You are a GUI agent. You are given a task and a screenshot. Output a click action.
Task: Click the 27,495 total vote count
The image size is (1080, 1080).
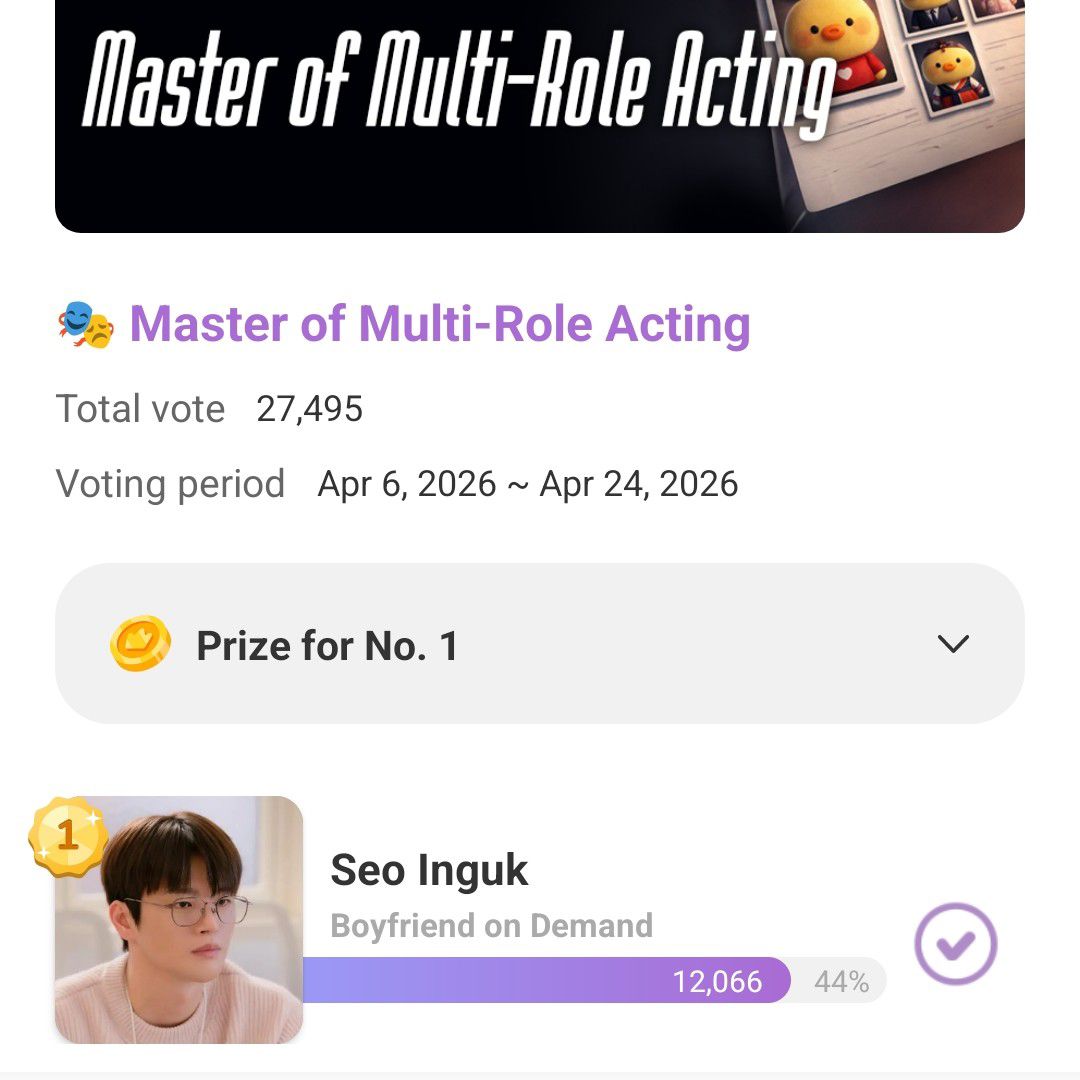(x=307, y=409)
